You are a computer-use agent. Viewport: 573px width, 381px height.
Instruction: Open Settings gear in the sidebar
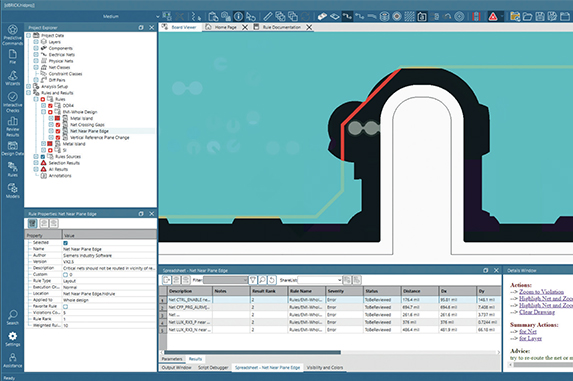pos(12,339)
